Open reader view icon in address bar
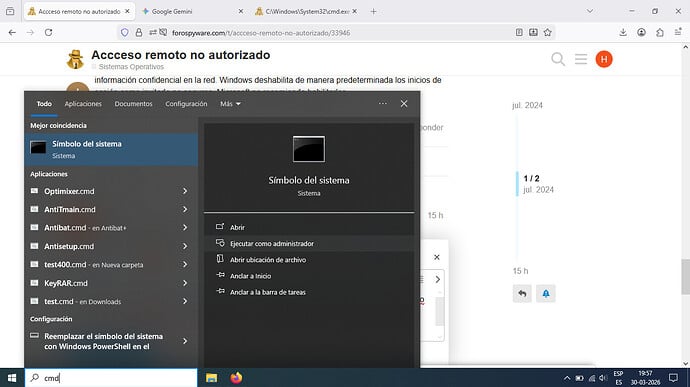 [519, 32]
